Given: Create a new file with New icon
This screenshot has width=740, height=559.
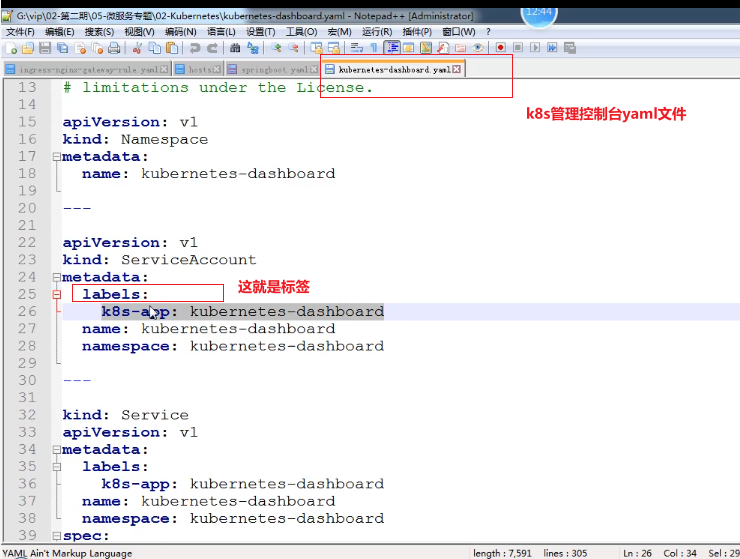Looking at the screenshot, I should (x=11, y=48).
